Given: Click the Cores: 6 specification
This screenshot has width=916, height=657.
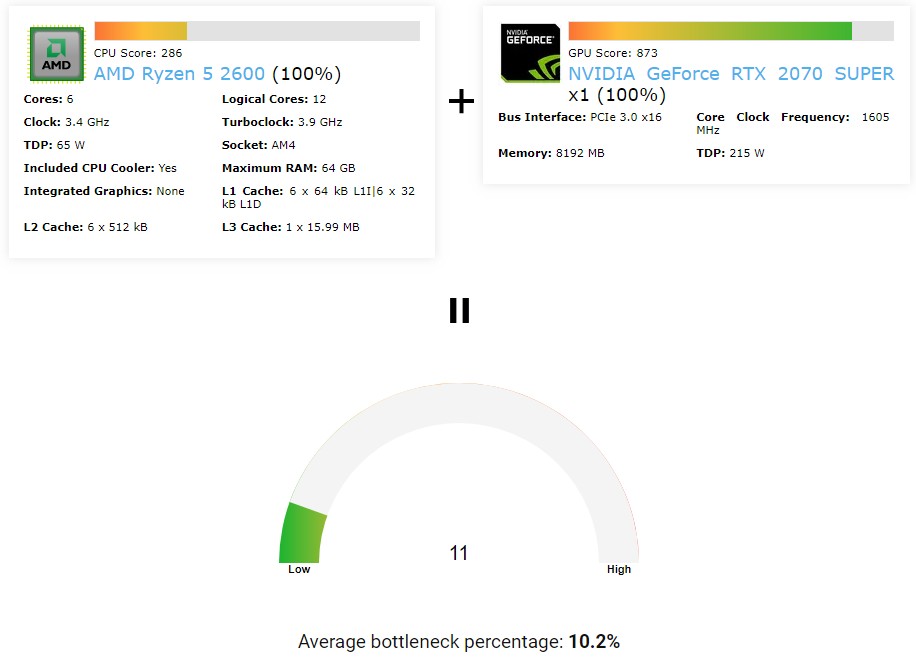Looking at the screenshot, I should [48, 99].
